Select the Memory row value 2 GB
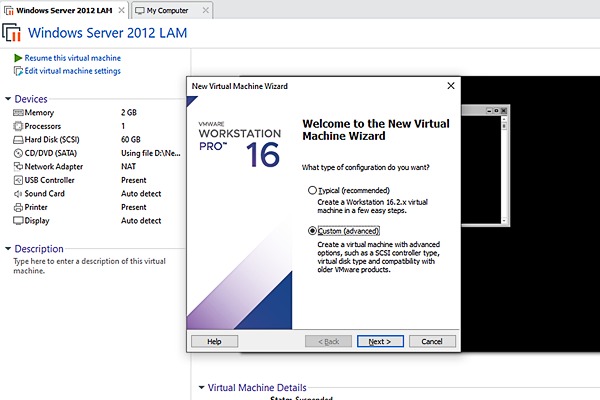 coord(129,113)
